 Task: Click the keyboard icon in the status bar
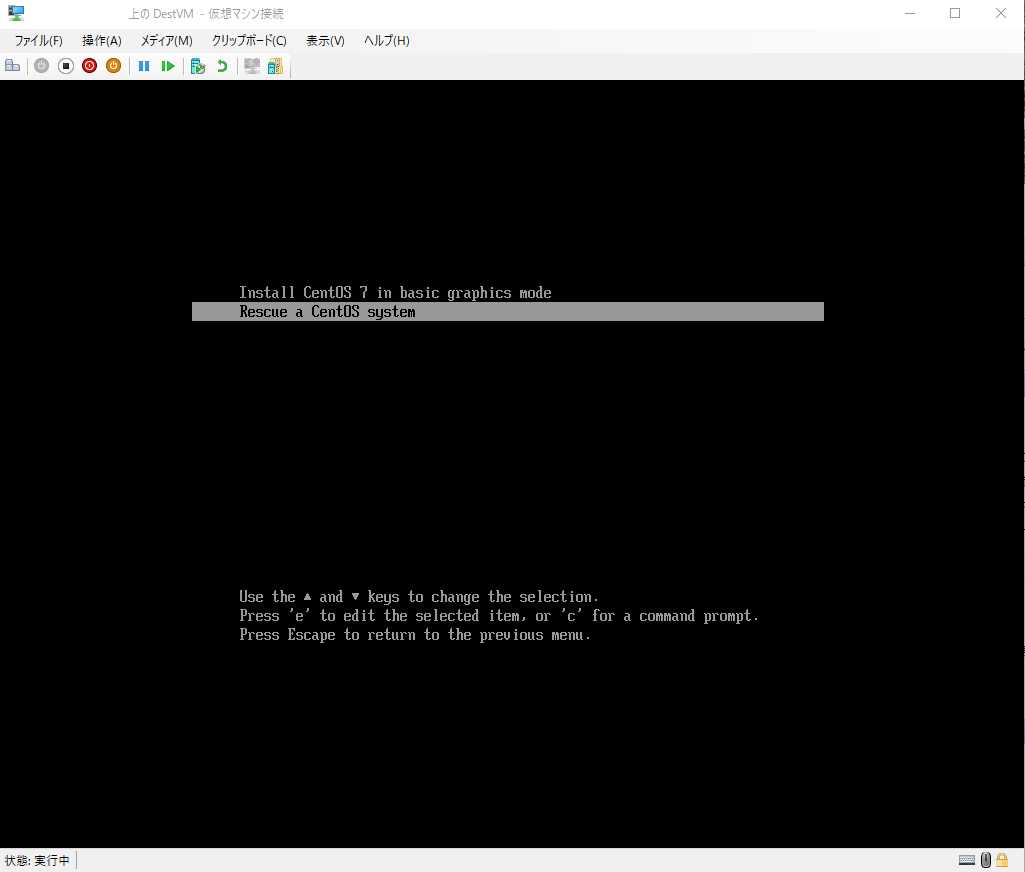[x=966, y=860]
